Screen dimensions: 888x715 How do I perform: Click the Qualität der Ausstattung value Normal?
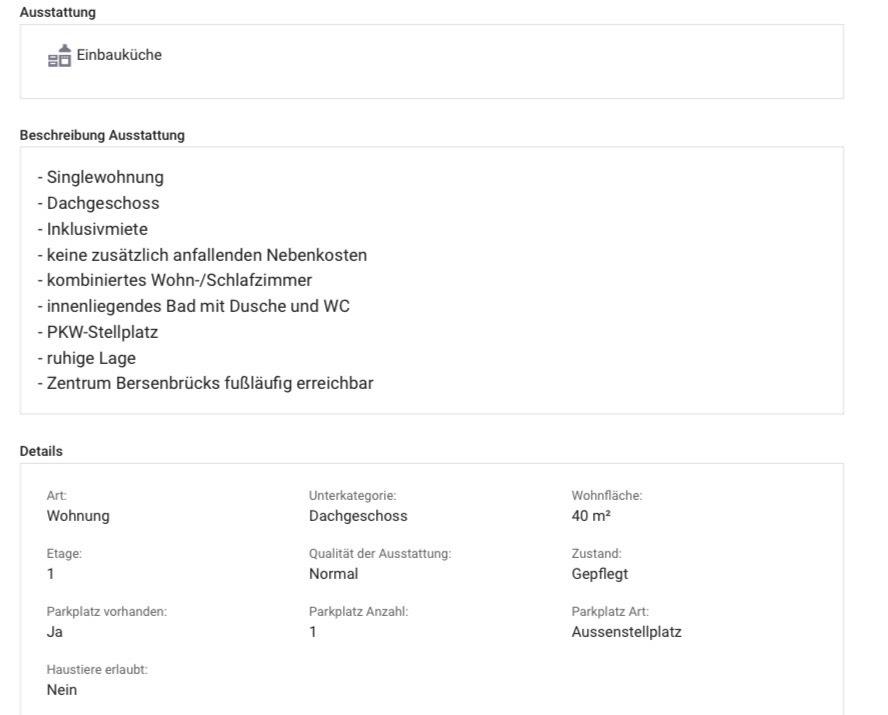click(x=333, y=574)
